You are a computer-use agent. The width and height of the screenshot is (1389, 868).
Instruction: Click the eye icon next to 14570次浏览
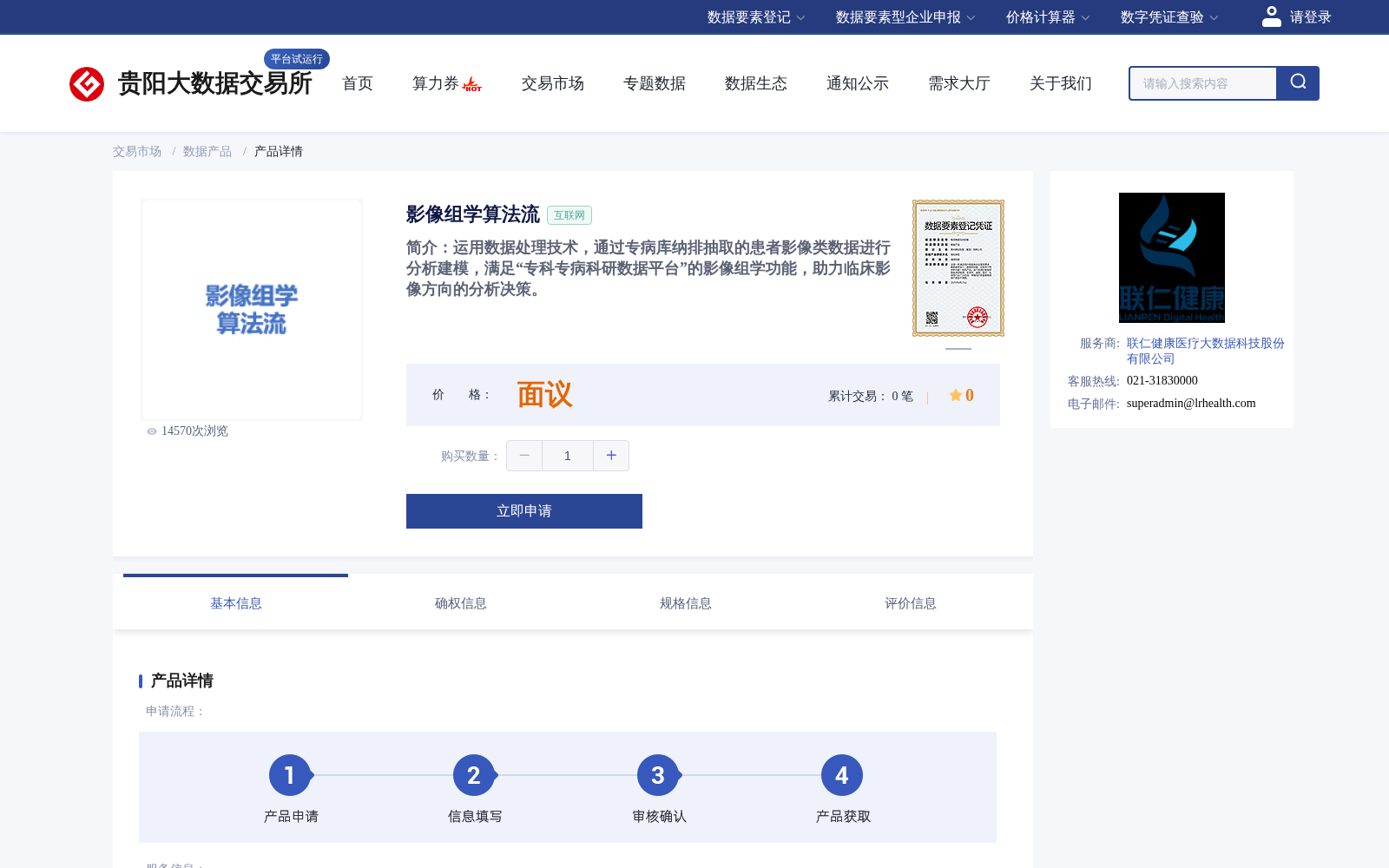(152, 431)
